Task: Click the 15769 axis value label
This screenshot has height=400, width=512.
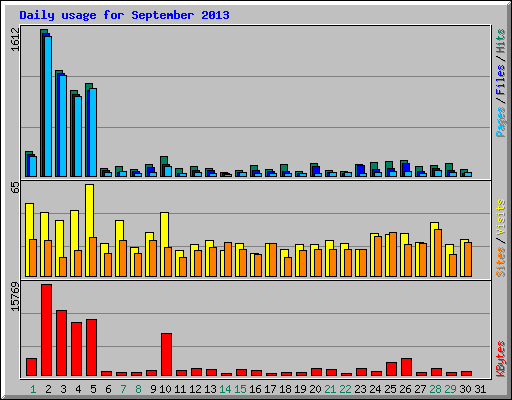Action: tap(15, 297)
